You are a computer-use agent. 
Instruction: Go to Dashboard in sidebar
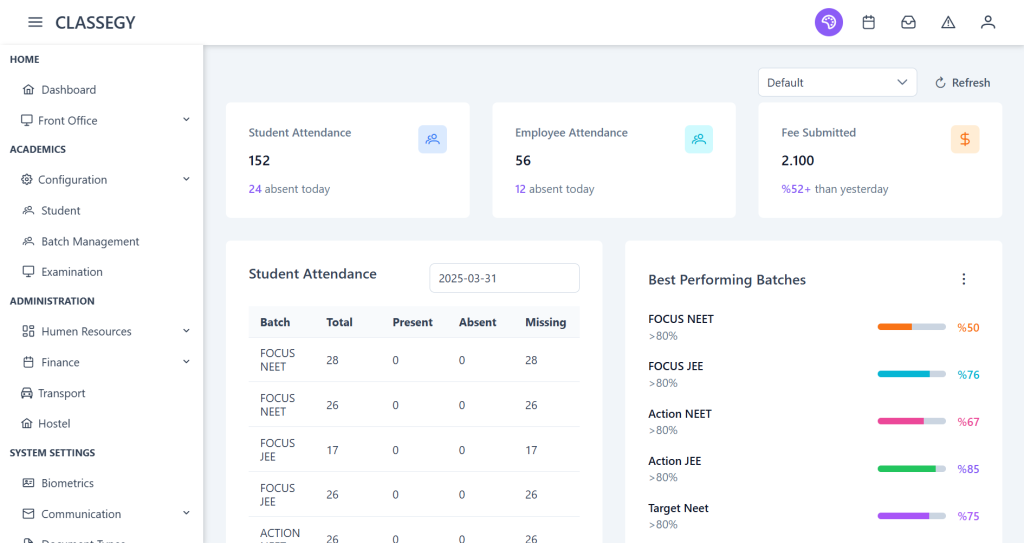coord(68,90)
